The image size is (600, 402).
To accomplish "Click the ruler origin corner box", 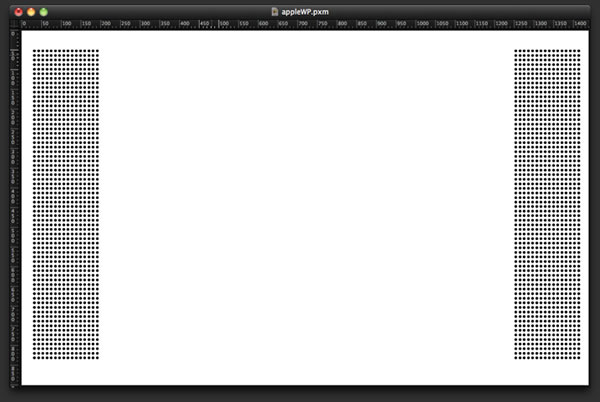I will (x=15, y=24).
